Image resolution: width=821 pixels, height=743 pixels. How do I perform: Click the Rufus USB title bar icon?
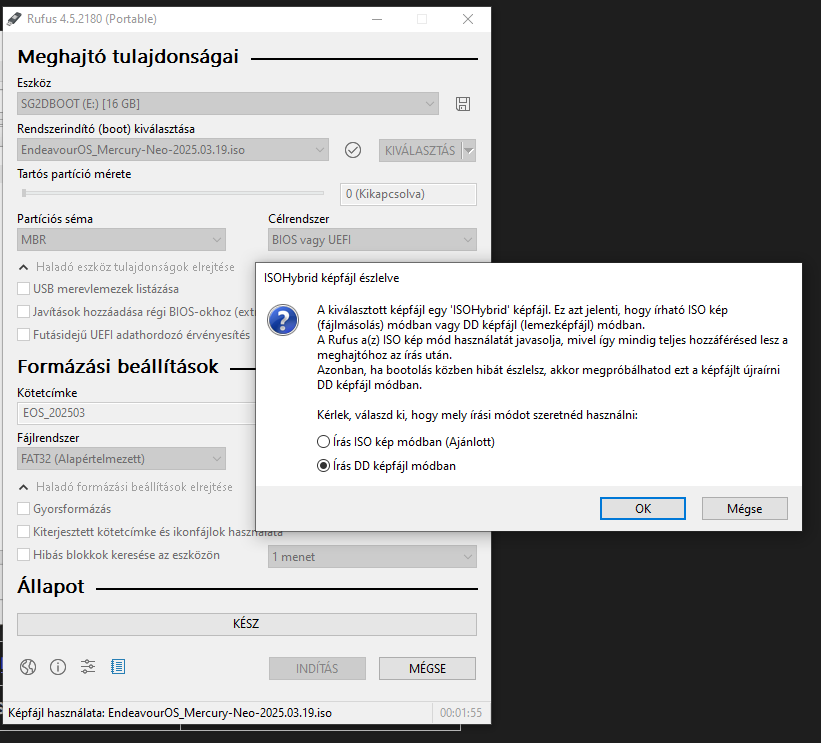pyautogui.click(x=14, y=19)
